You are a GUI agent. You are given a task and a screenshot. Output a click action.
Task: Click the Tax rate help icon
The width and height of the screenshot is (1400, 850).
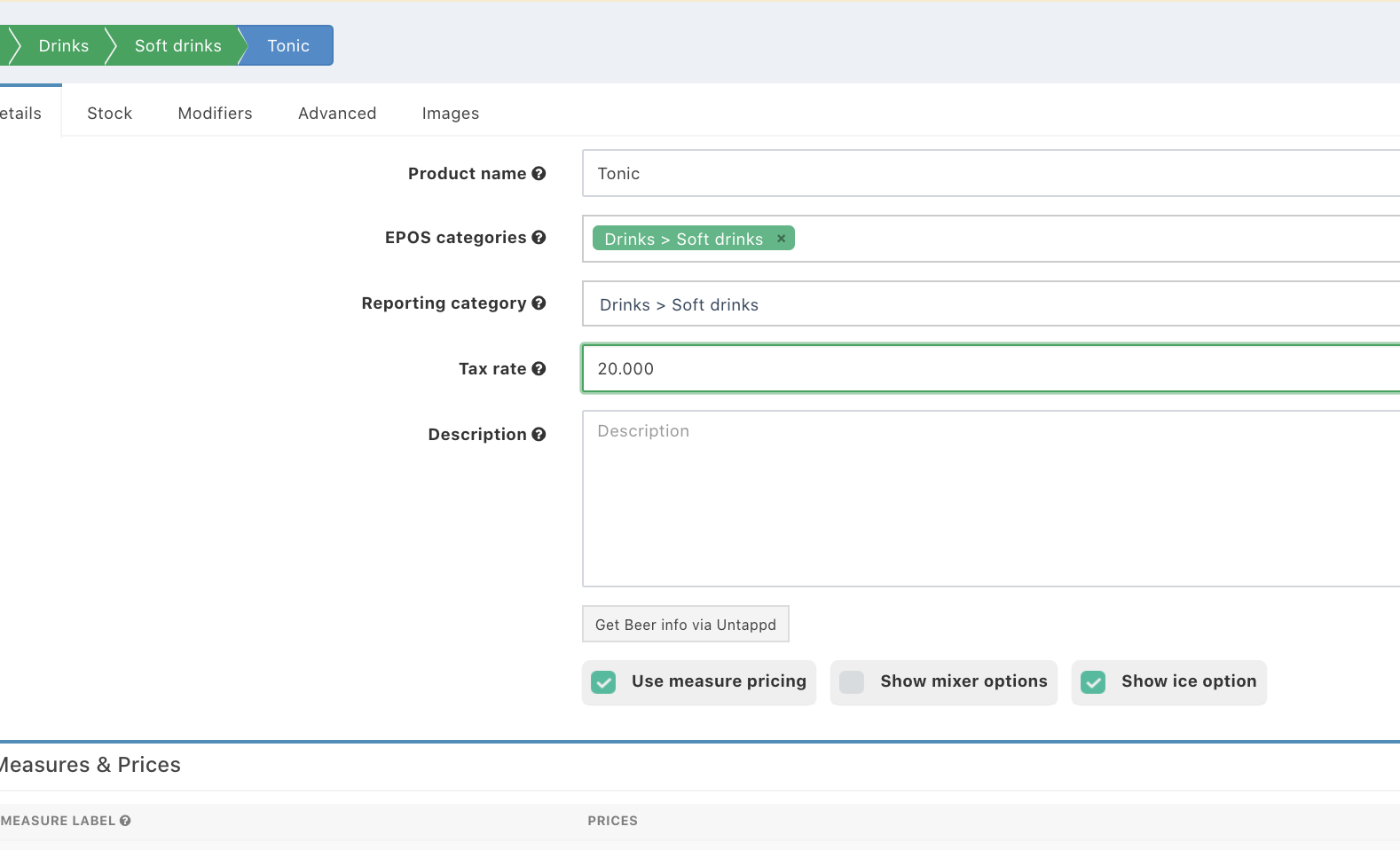tap(539, 369)
